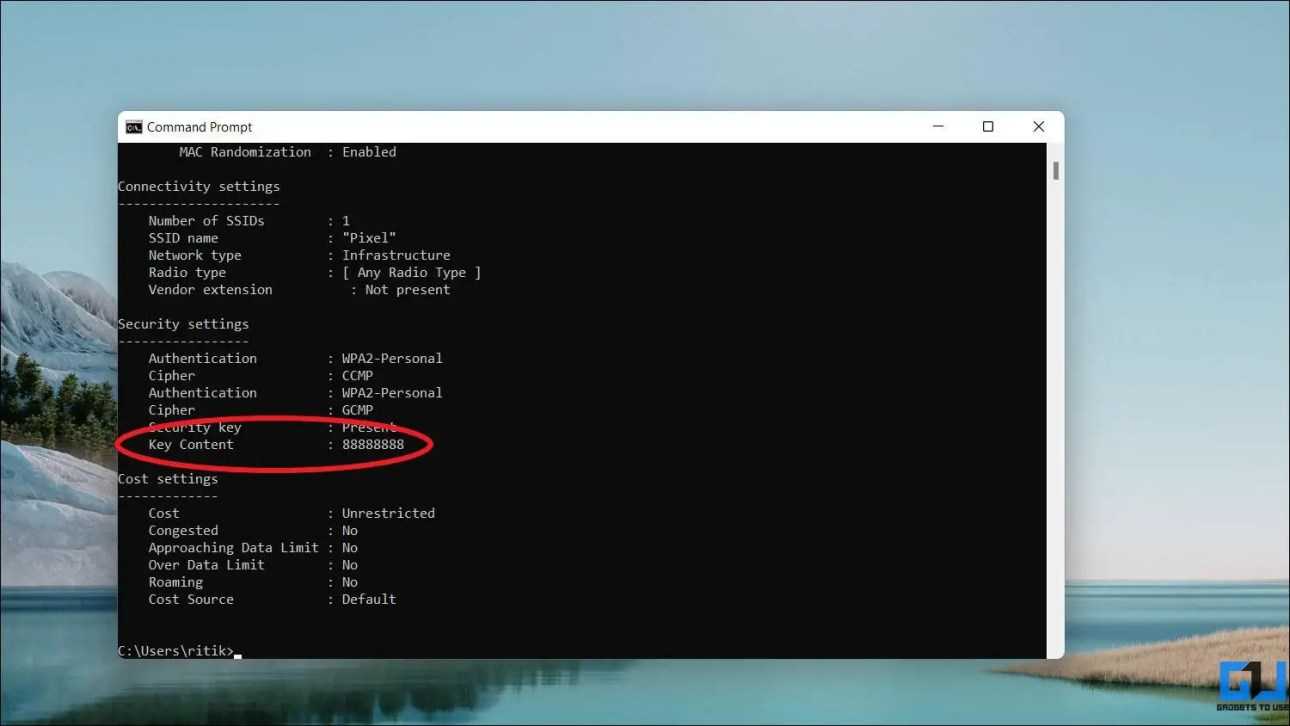The height and width of the screenshot is (726, 1290).
Task: Click the Cost settings heading
Action: tap(168, 479)
